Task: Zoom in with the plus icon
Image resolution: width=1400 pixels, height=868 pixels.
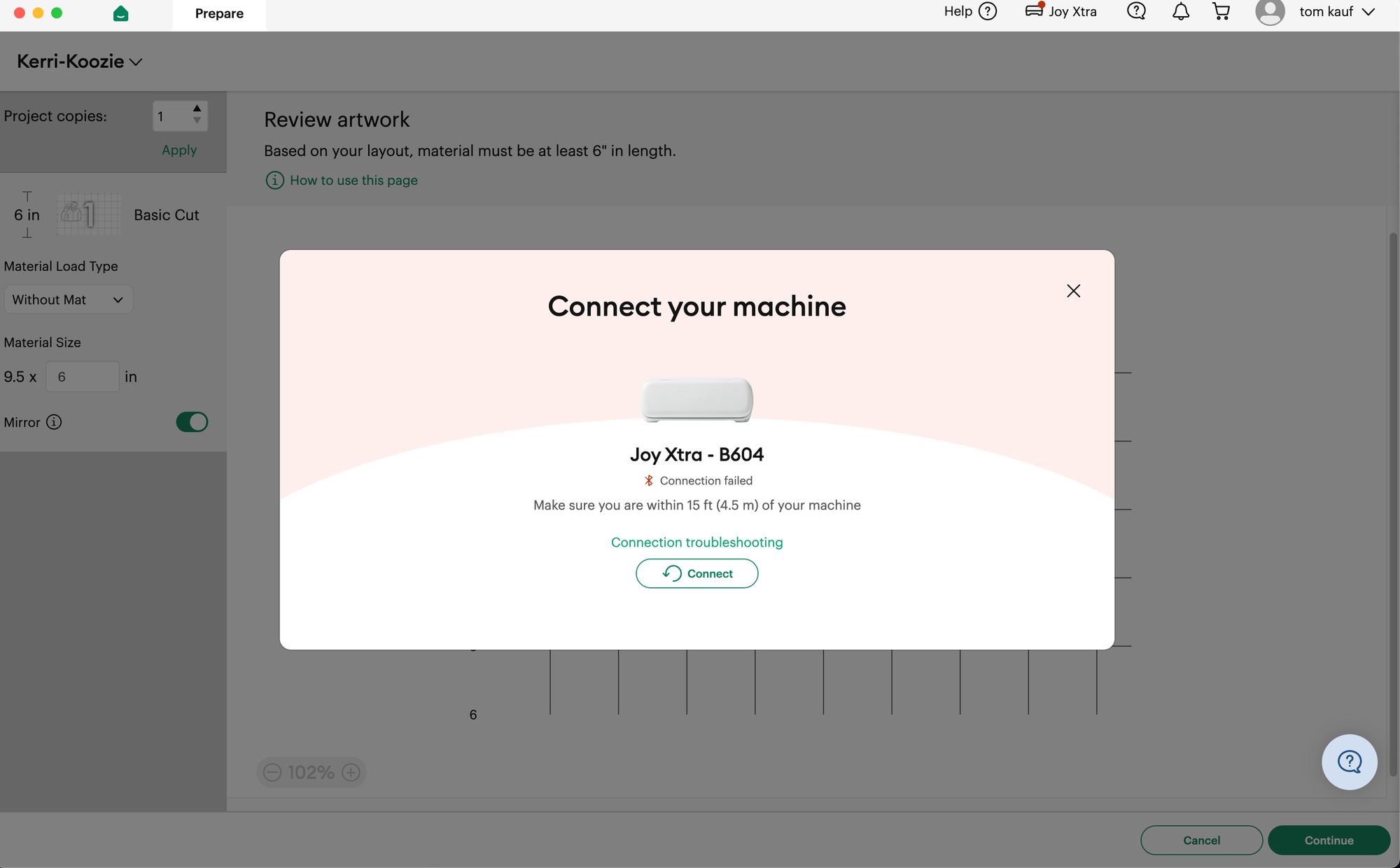Action: coord(351,772)
